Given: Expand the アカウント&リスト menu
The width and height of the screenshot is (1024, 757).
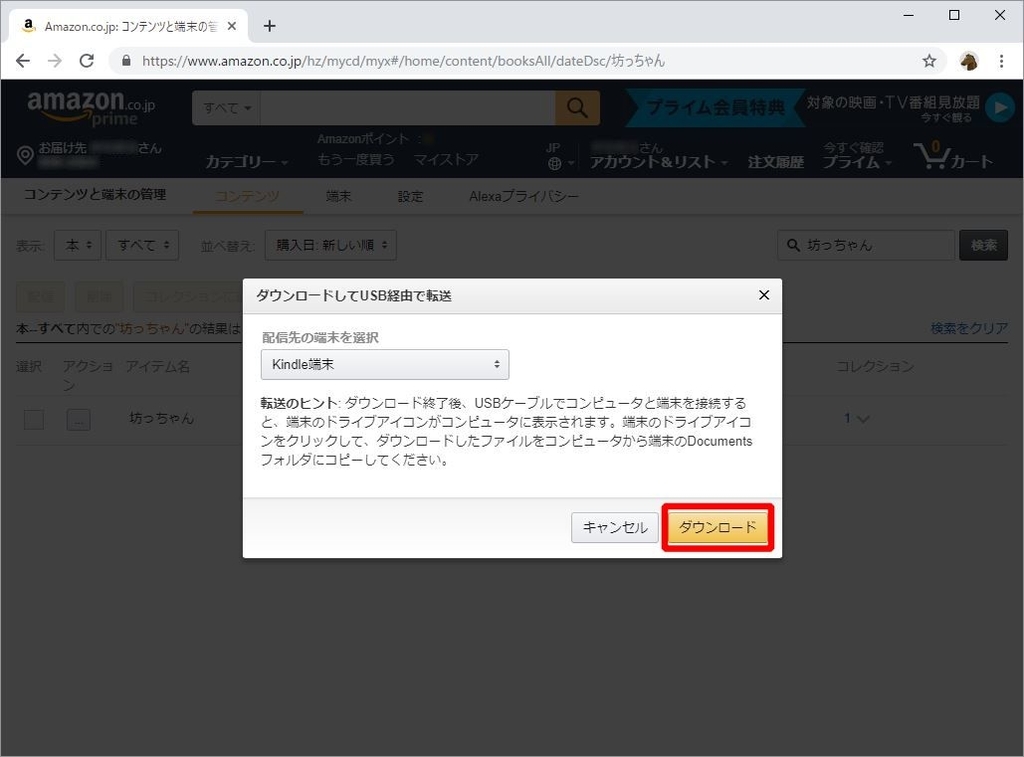Looking at the screenshot, I should point(659,159).
